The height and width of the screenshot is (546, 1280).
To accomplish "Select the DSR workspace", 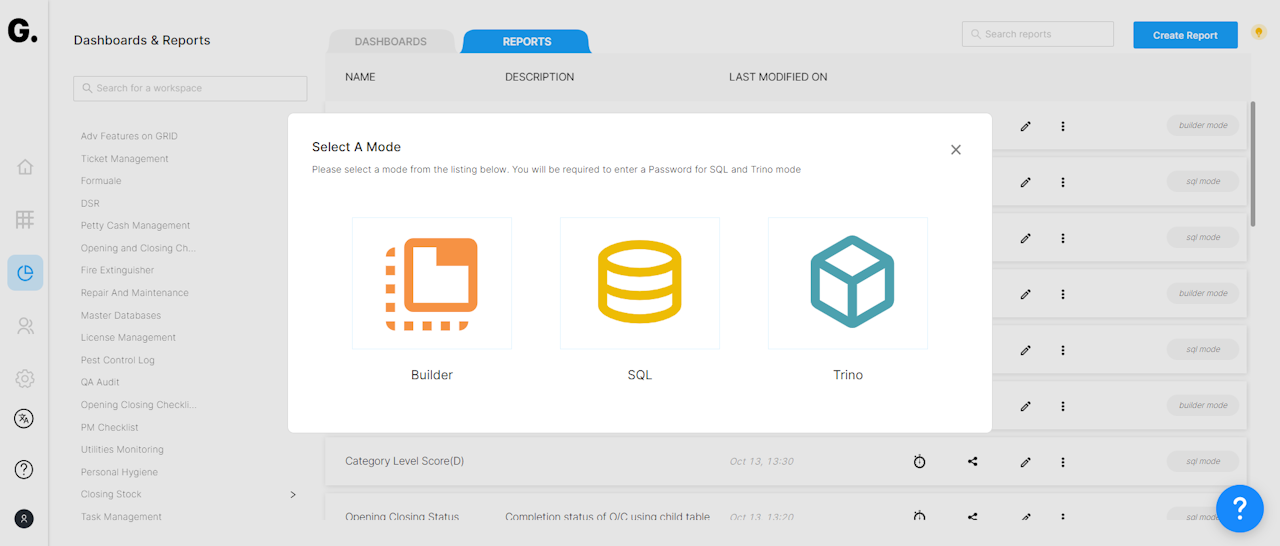I will tap(90, 203).
